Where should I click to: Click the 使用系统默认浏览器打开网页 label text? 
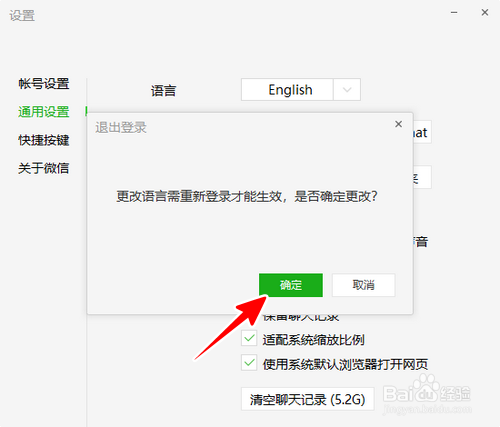pyautogui.click(x=345, y=364)
